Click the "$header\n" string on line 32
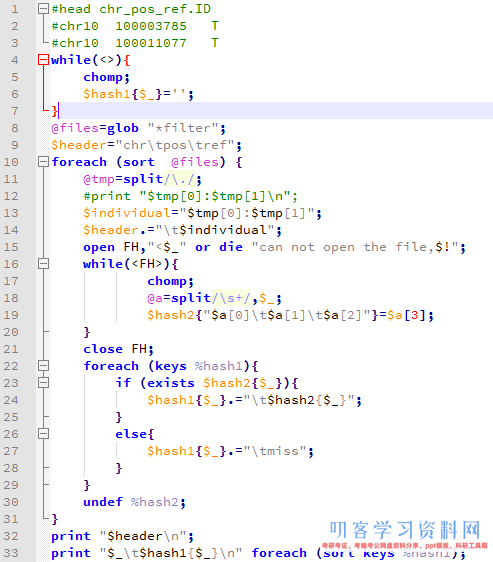 143,536
